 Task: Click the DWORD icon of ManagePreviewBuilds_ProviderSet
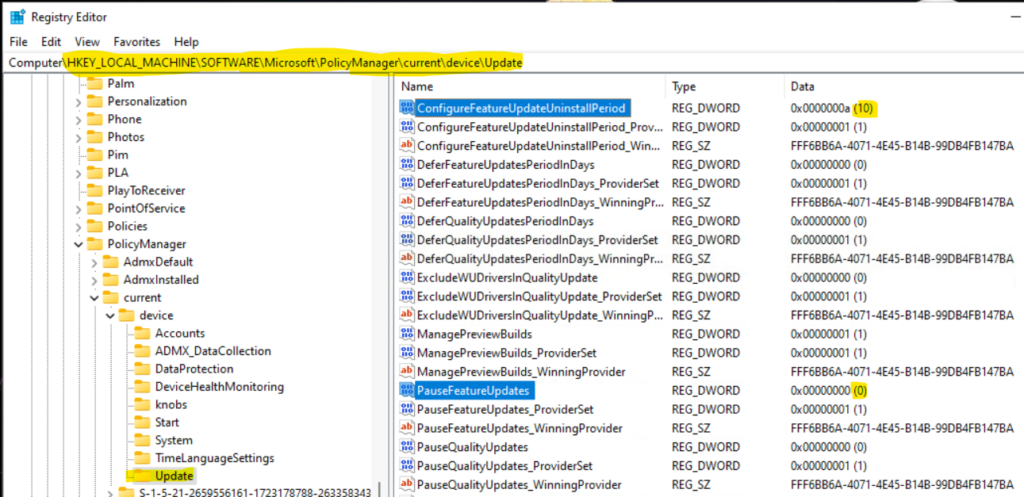(x=407, y=353)
